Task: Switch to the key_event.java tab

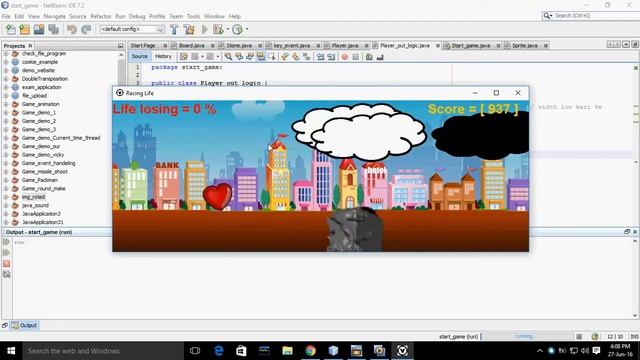Action: 291,46
